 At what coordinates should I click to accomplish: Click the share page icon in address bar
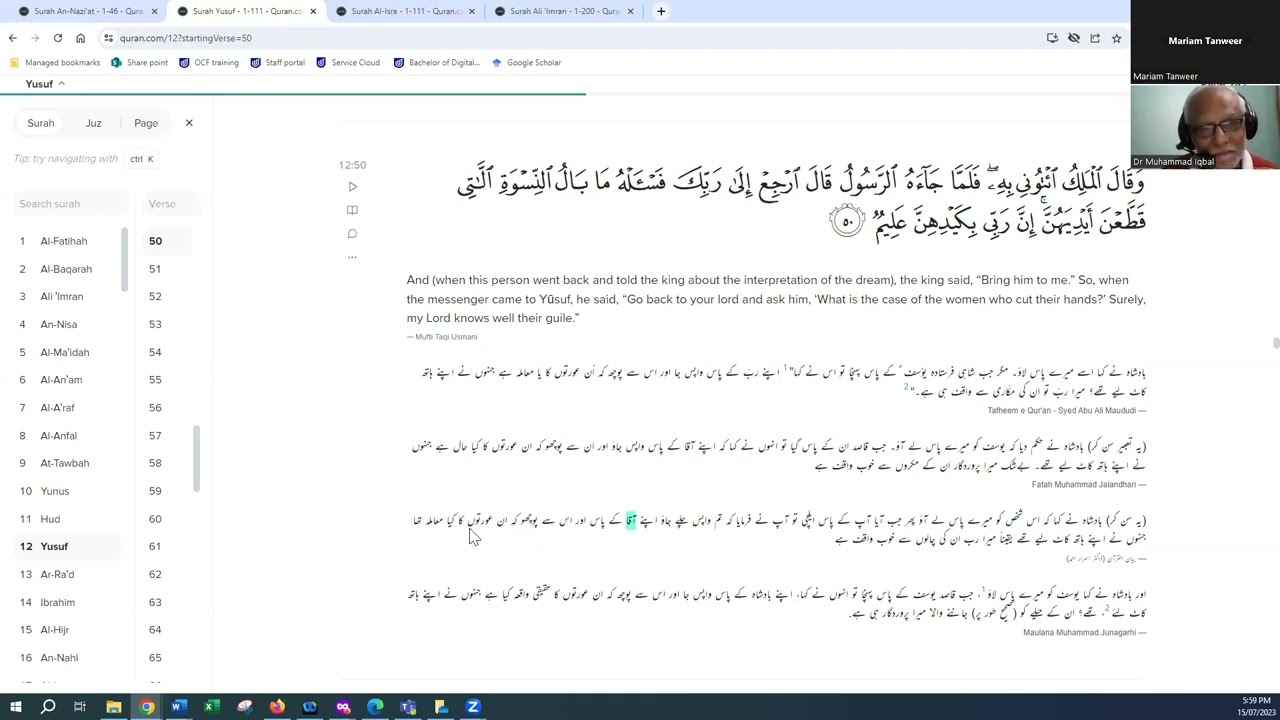point(1095,38)
